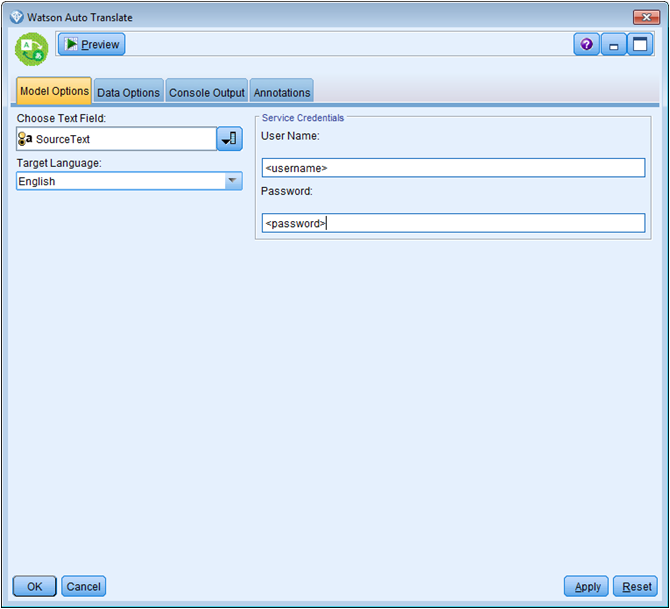
Task: Click the string type icon next to SourceText
Action: (x=25, y=138)
